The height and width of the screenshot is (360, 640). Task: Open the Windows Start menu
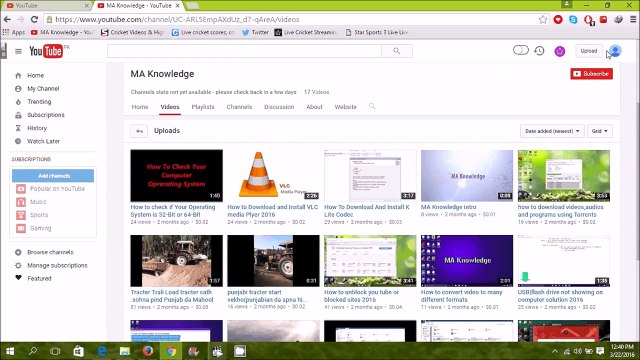(10, 351)
